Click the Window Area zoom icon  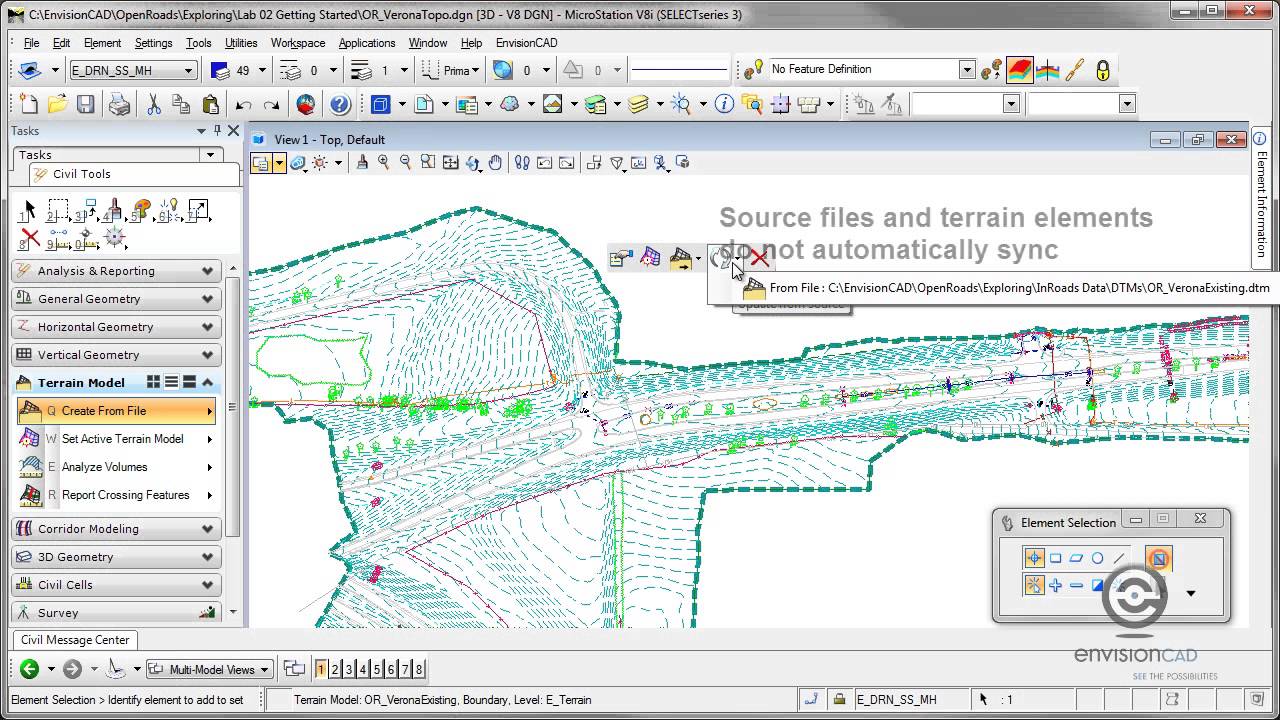pos(428,163)
